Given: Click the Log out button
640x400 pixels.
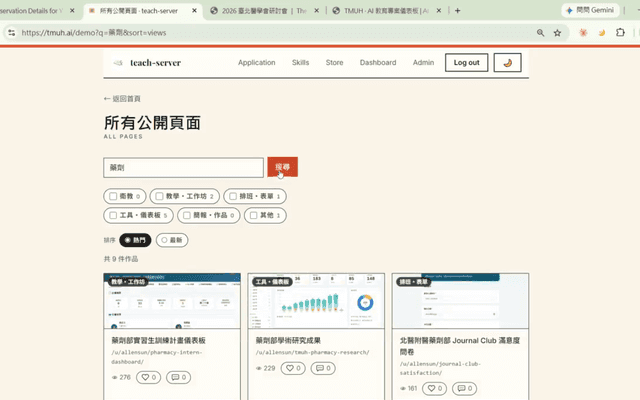Looking at the screenshot, I should [467, 62].
